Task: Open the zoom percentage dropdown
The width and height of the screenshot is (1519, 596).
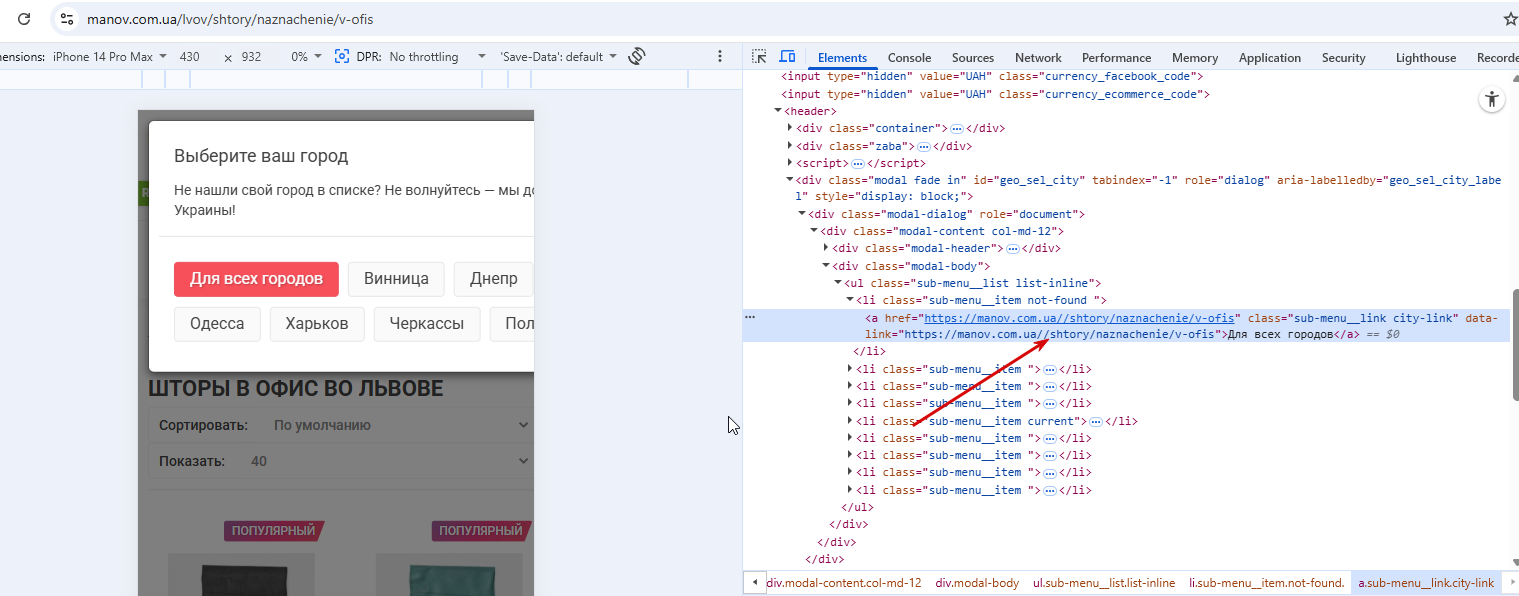Action: (306, 57)
